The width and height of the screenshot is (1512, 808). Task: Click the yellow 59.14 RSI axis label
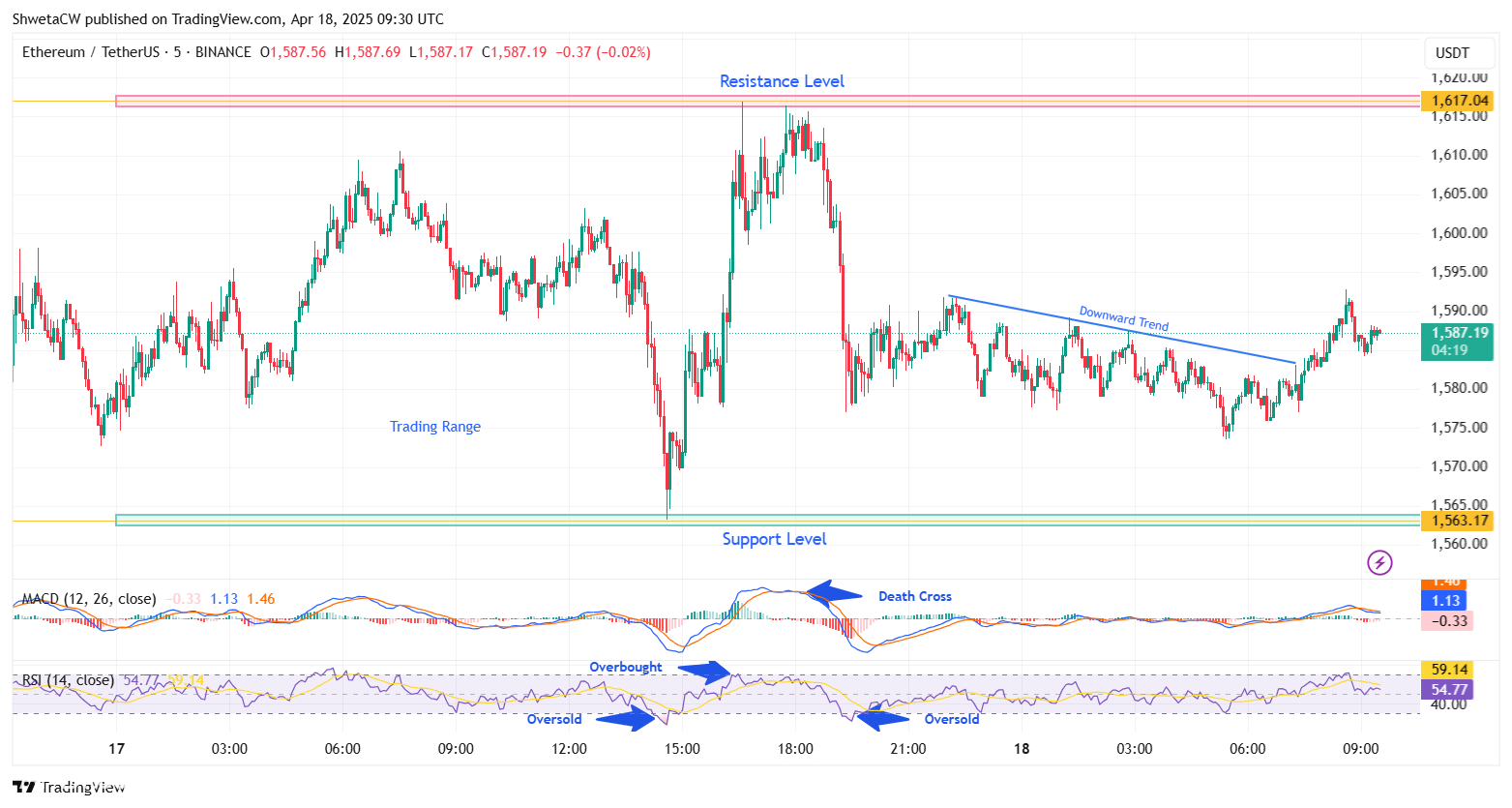1447,670
